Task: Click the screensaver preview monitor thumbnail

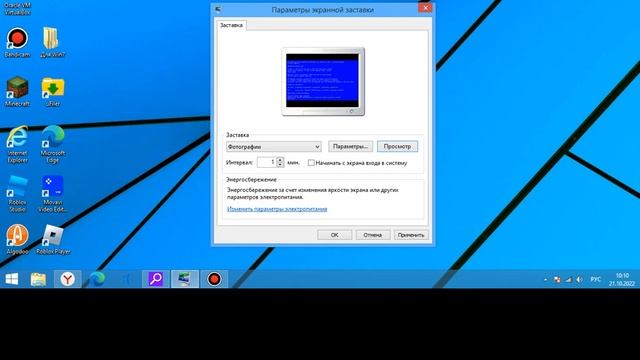Action: (323, 82)
